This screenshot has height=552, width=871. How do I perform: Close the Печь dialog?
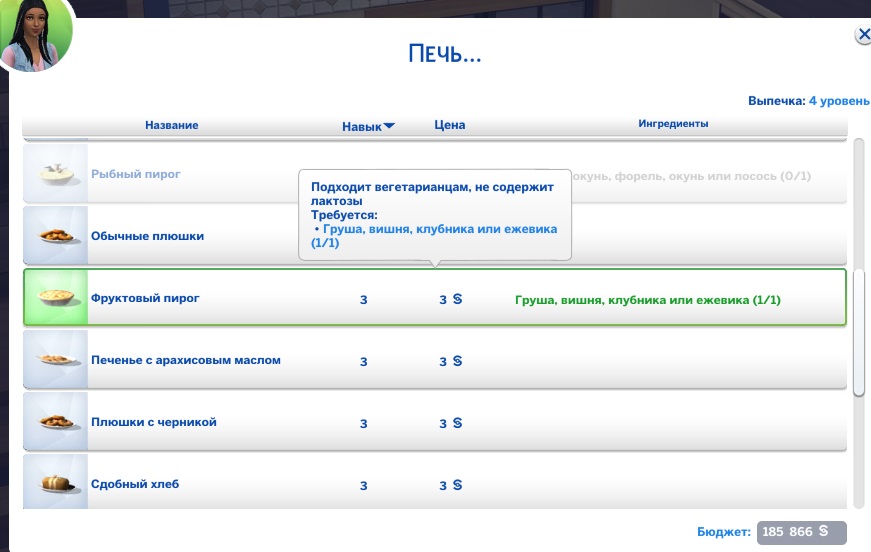(x=863, y=35)
